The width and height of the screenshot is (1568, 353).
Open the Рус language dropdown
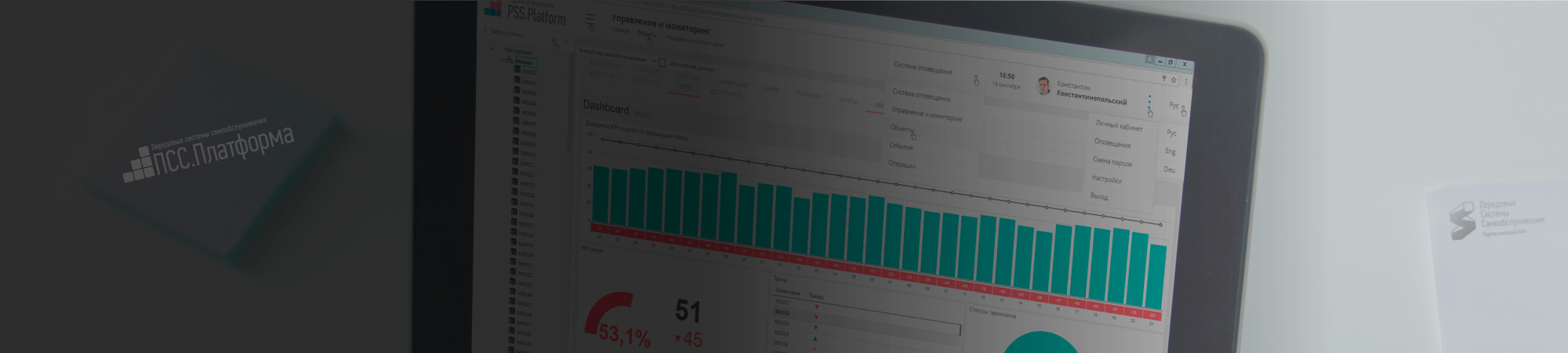point(1174,106)
